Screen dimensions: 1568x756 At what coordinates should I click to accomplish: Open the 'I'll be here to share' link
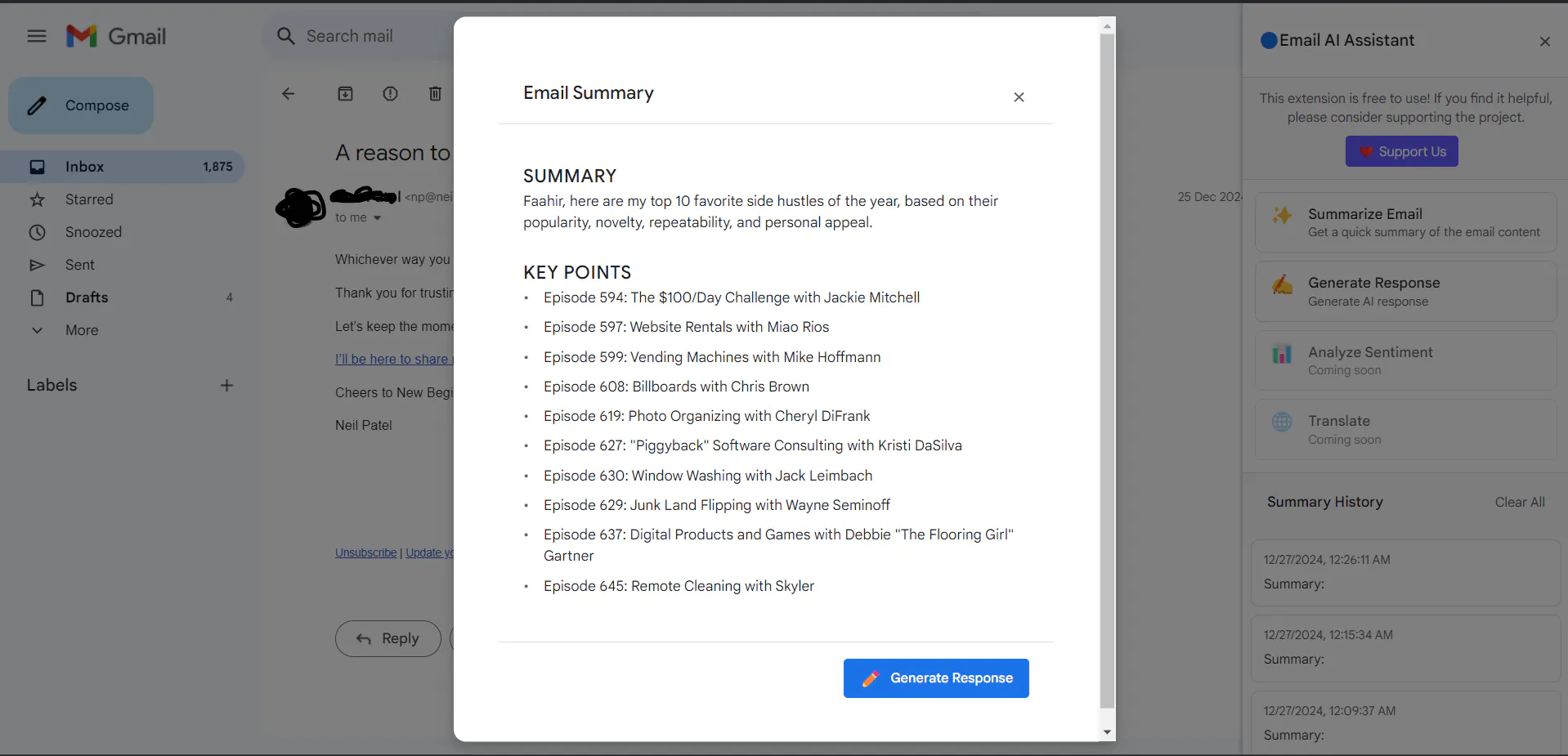click(394, 359)
